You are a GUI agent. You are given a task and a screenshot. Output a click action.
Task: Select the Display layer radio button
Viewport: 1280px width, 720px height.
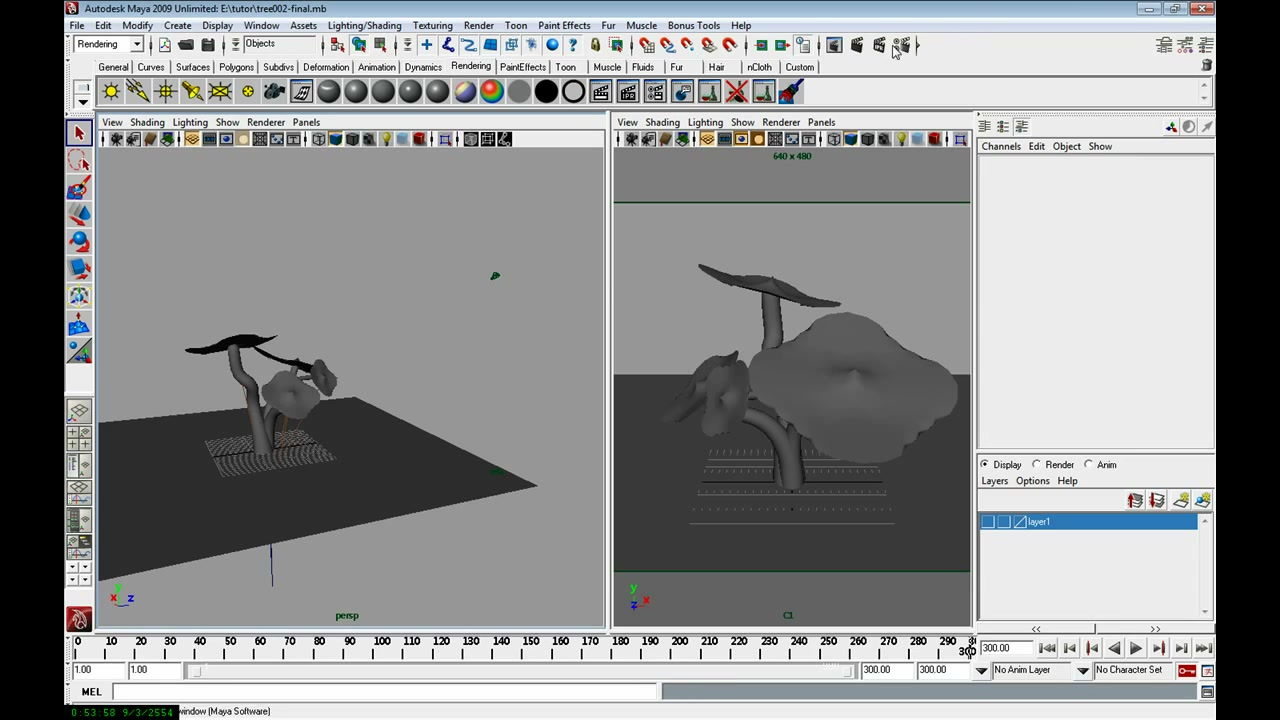click(x=985, y=464)
